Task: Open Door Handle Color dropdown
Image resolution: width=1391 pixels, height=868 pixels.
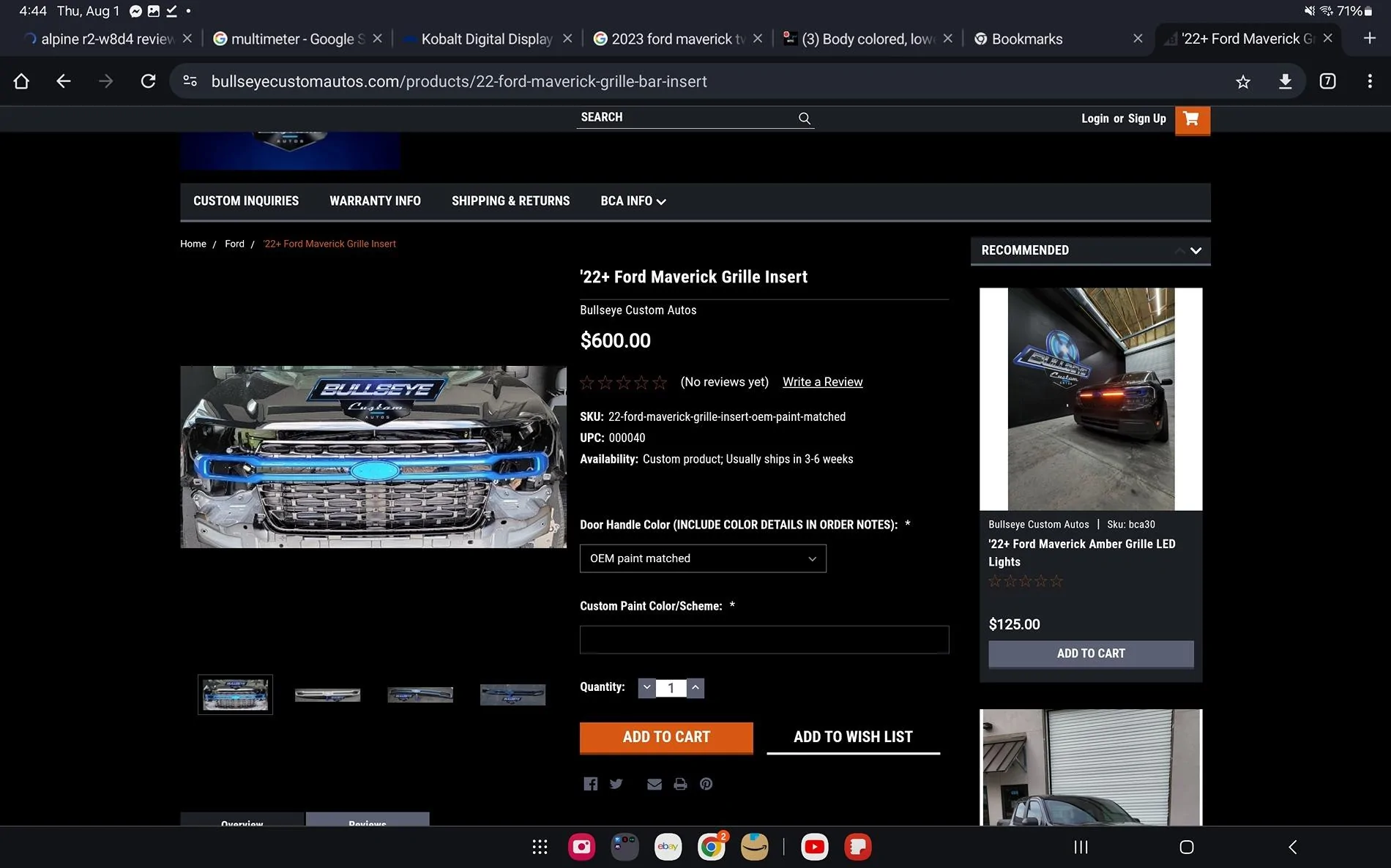Action: click(x=703, y=558)
